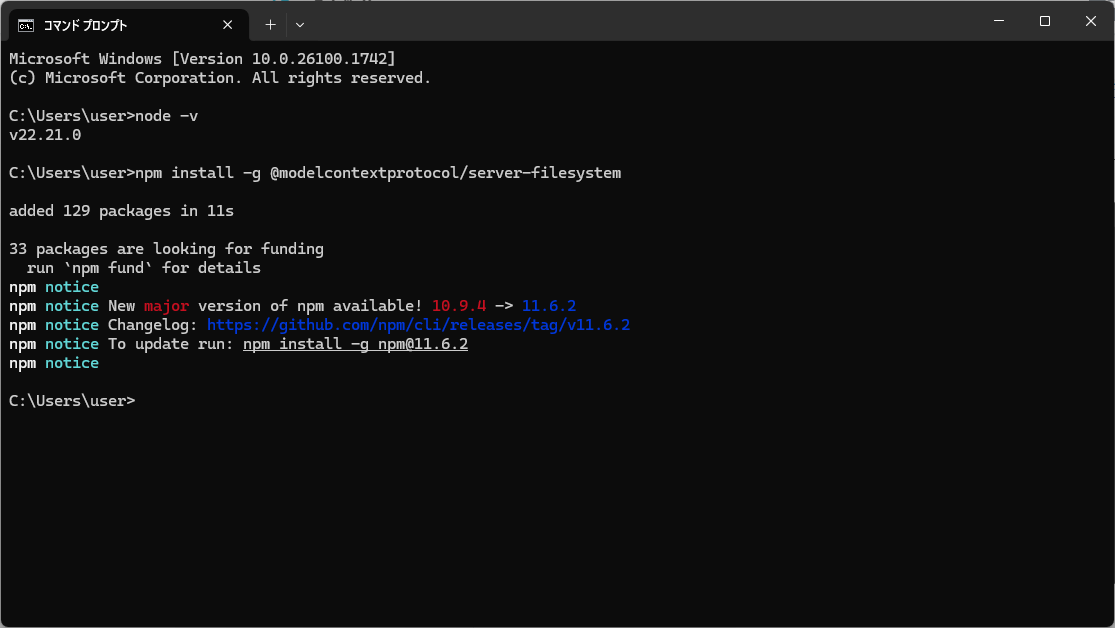
Task: Close the terminal window
Action: click(1091, 21)
